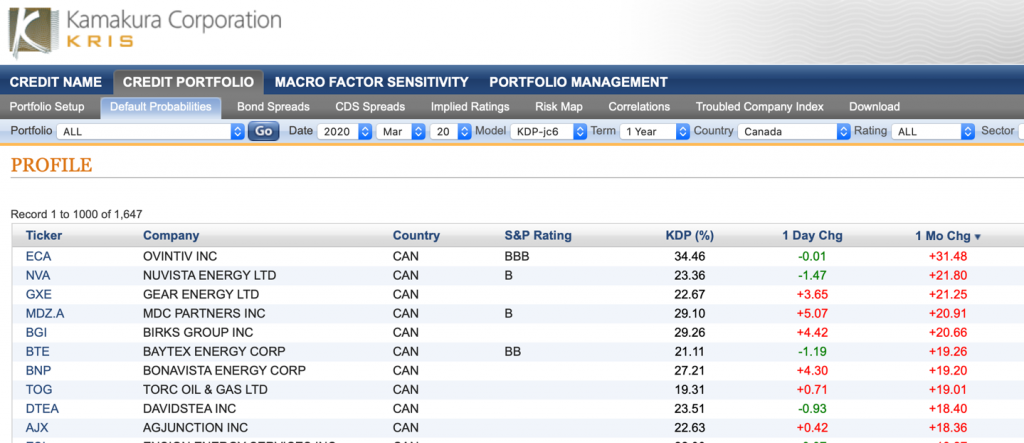Select AGJUNCTION INC company name

(x=195, y=428)
